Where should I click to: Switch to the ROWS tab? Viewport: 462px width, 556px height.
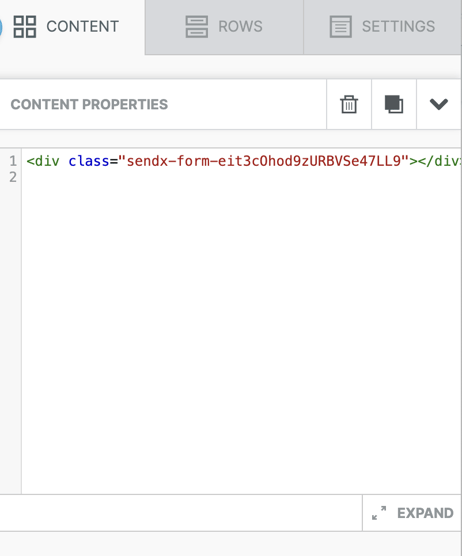pos(224,27)
